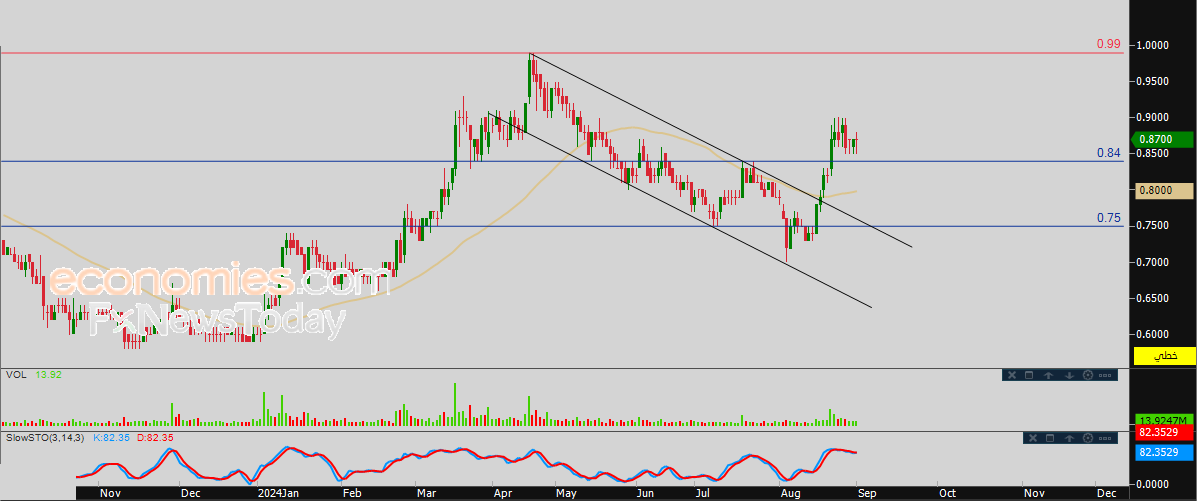Click the green 0.8700 current price tag

tap(1165, 140)
